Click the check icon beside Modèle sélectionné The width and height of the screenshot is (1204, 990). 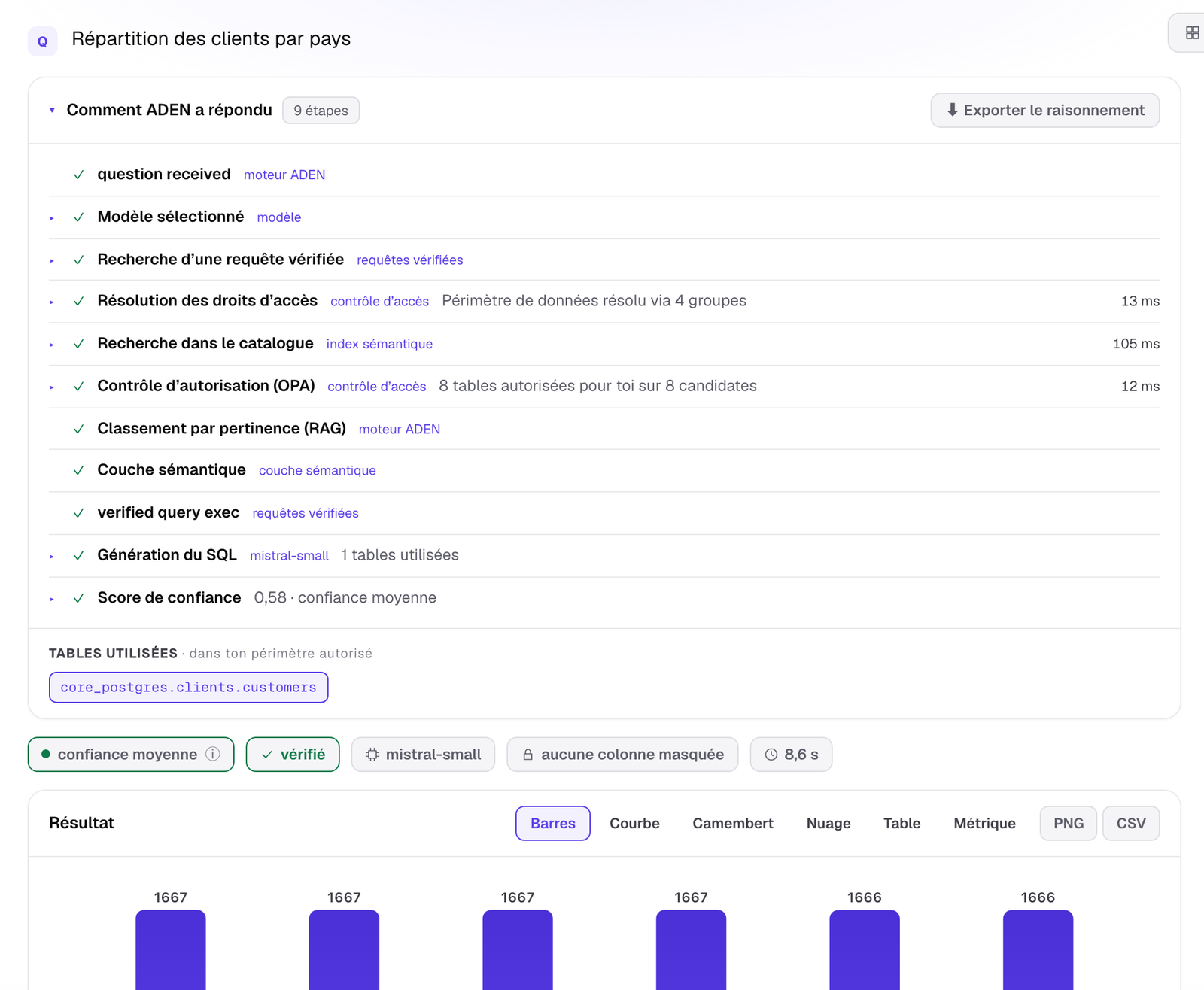tap(78, 217)
